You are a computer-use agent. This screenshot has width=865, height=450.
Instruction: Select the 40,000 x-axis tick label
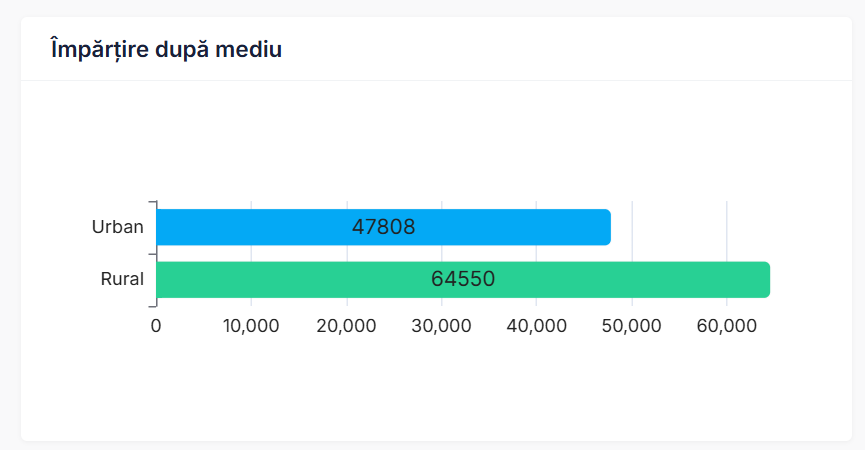(536, 326)
